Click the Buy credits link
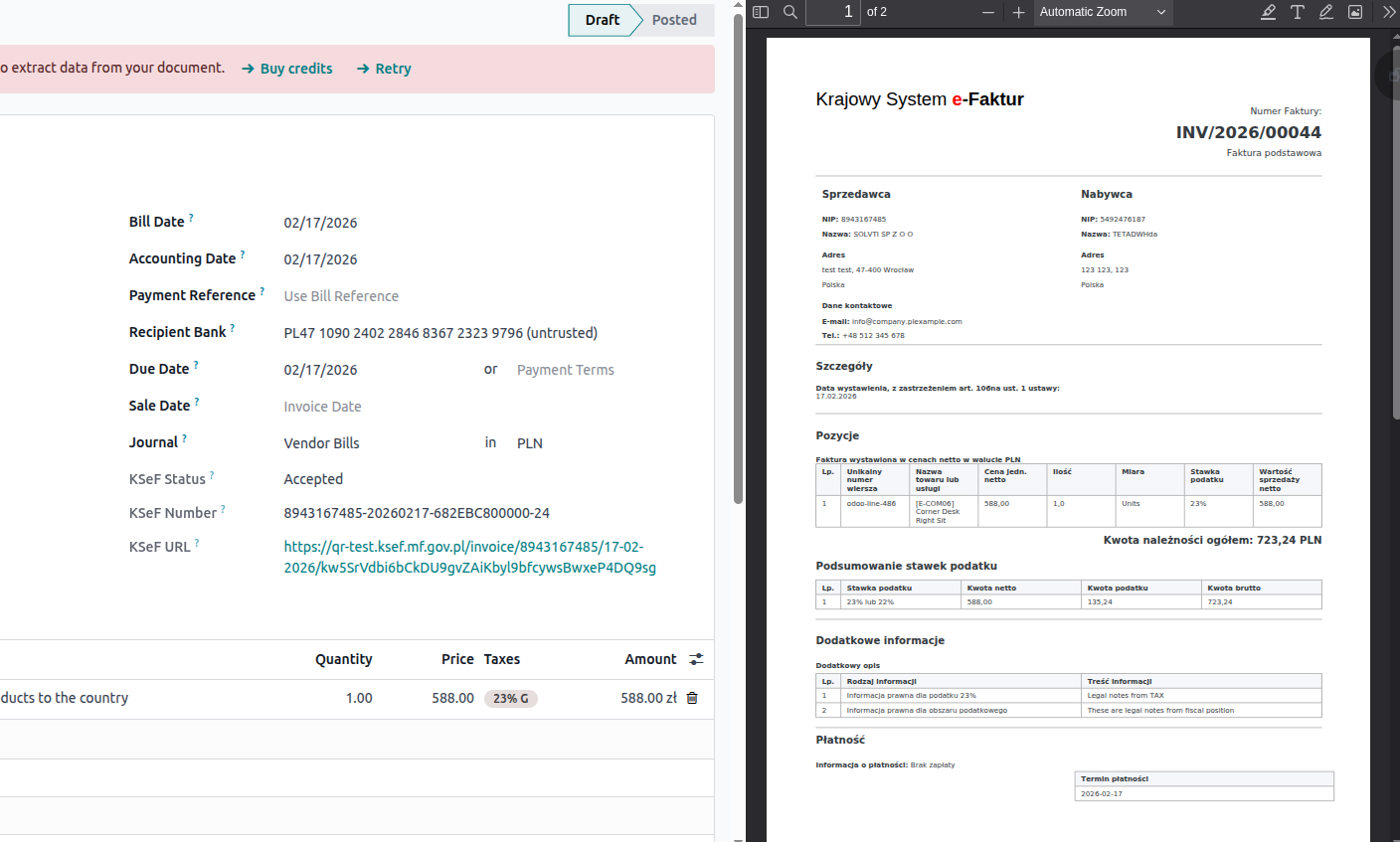 coord(287,69)
